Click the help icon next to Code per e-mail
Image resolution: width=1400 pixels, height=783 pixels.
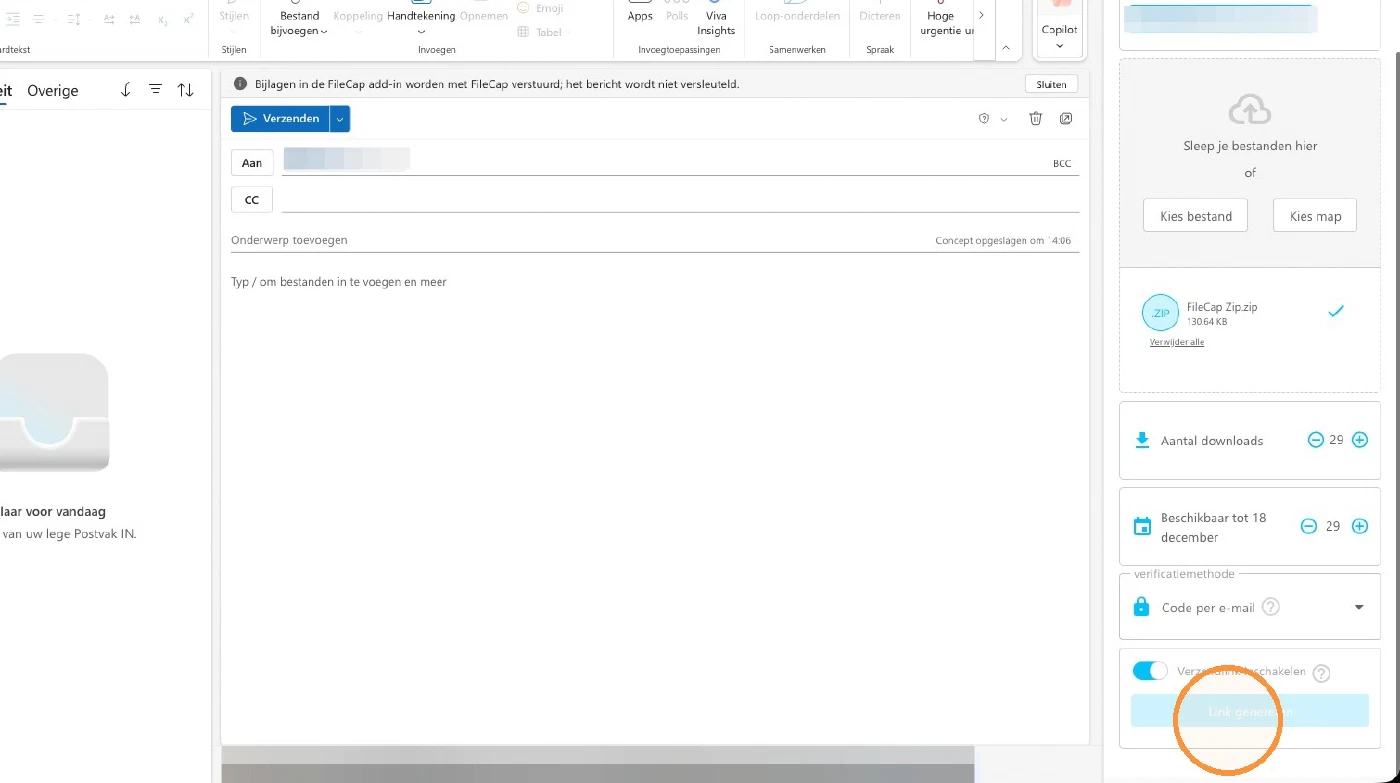(1271, 607)
